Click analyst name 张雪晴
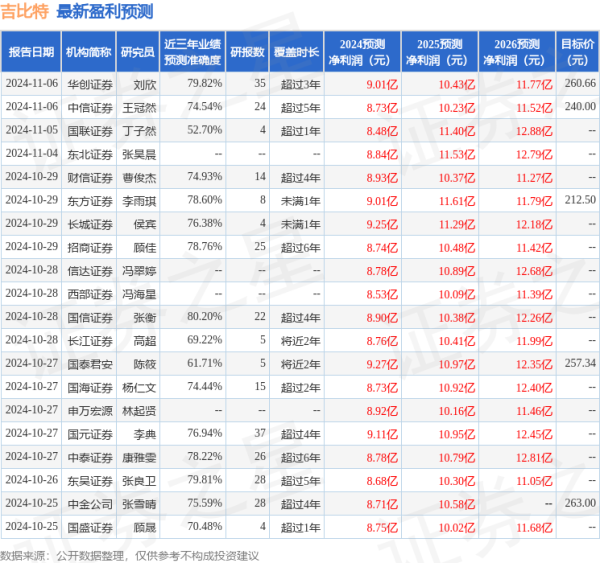Screen dimensions: 600x563 139,504
